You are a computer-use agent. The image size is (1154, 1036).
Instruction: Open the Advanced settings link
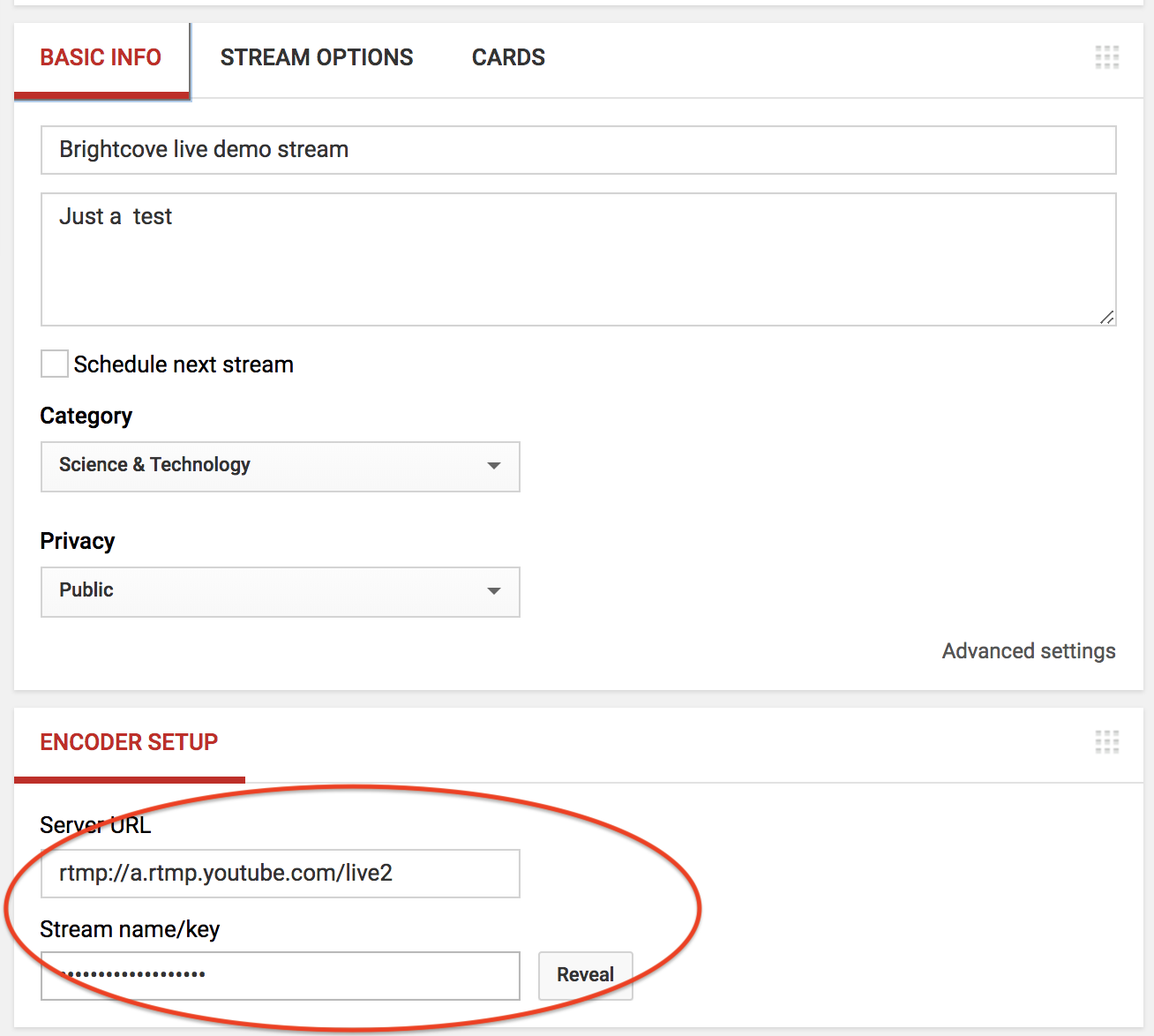coord(1029,651)
